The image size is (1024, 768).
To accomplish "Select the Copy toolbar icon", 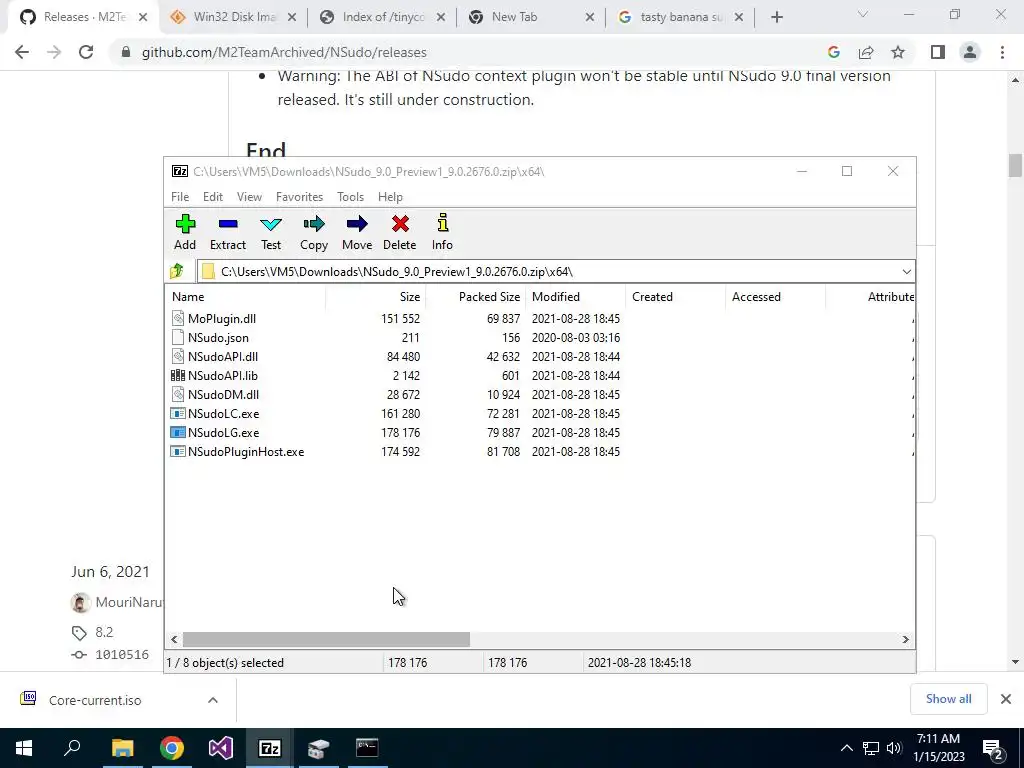I will point(314,225).
